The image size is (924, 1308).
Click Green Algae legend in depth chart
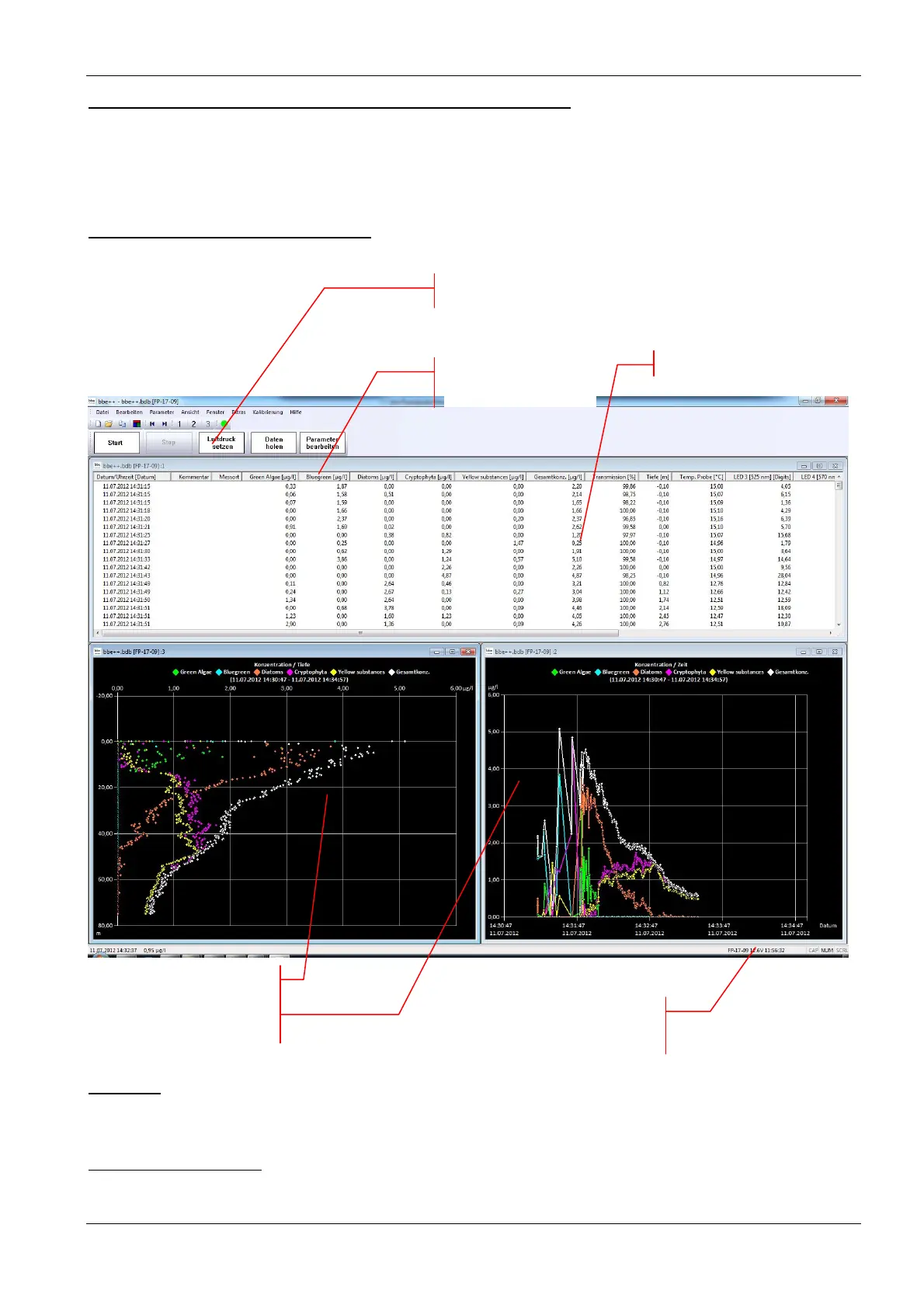pos(192,672)
